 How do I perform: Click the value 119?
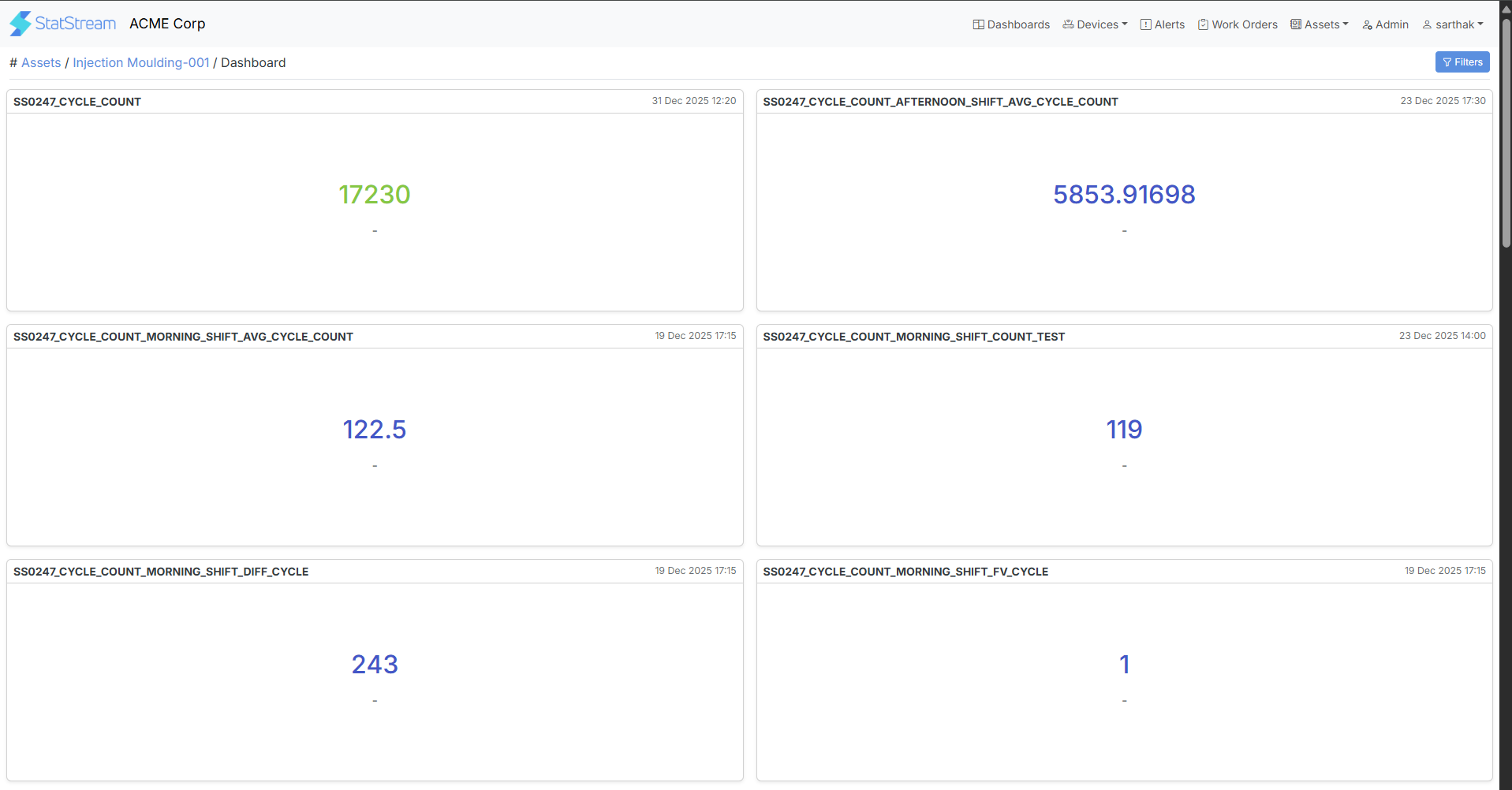click(x=1124, y=429)
